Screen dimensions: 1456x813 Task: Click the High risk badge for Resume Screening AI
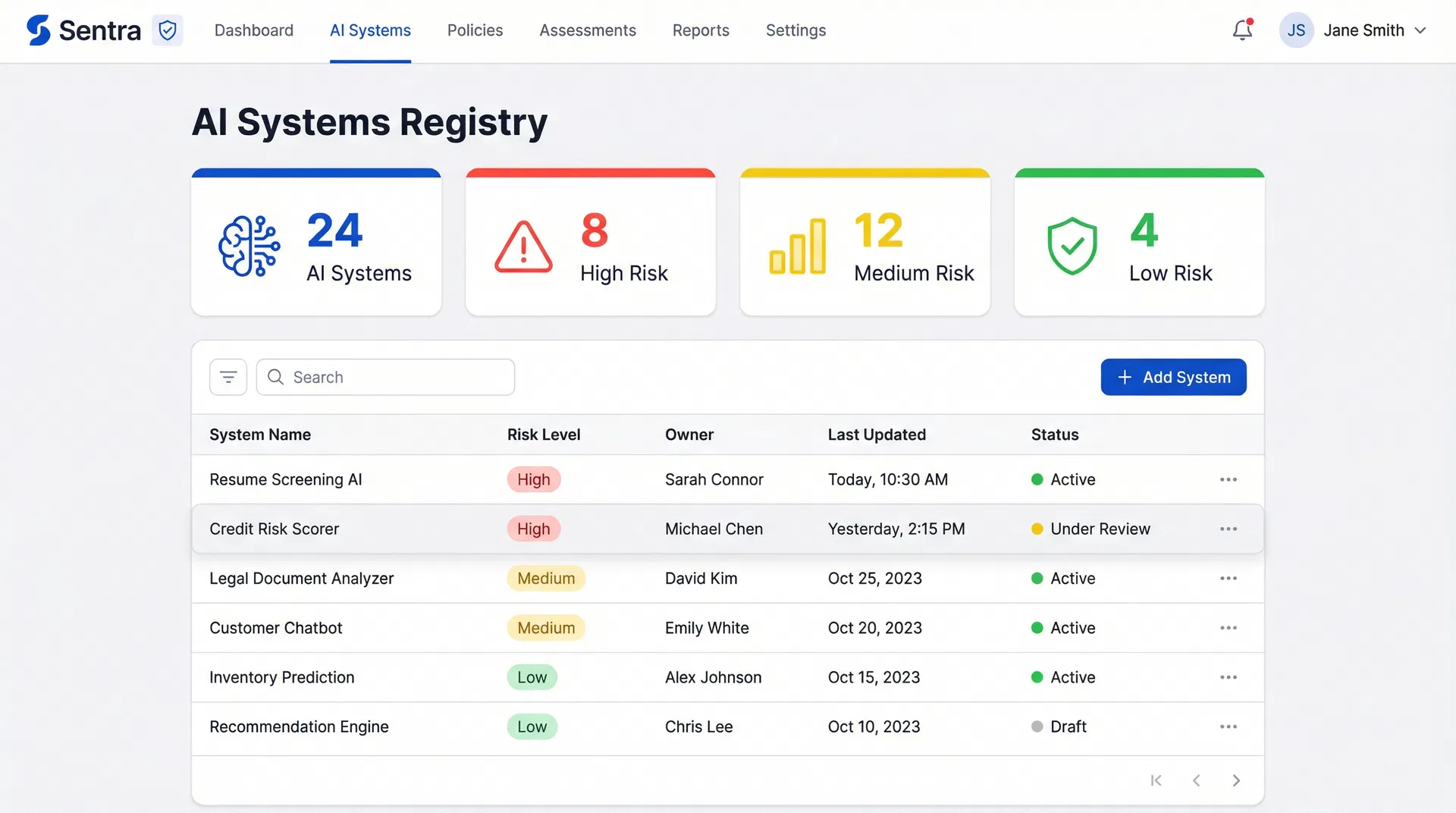click(533, 479)
